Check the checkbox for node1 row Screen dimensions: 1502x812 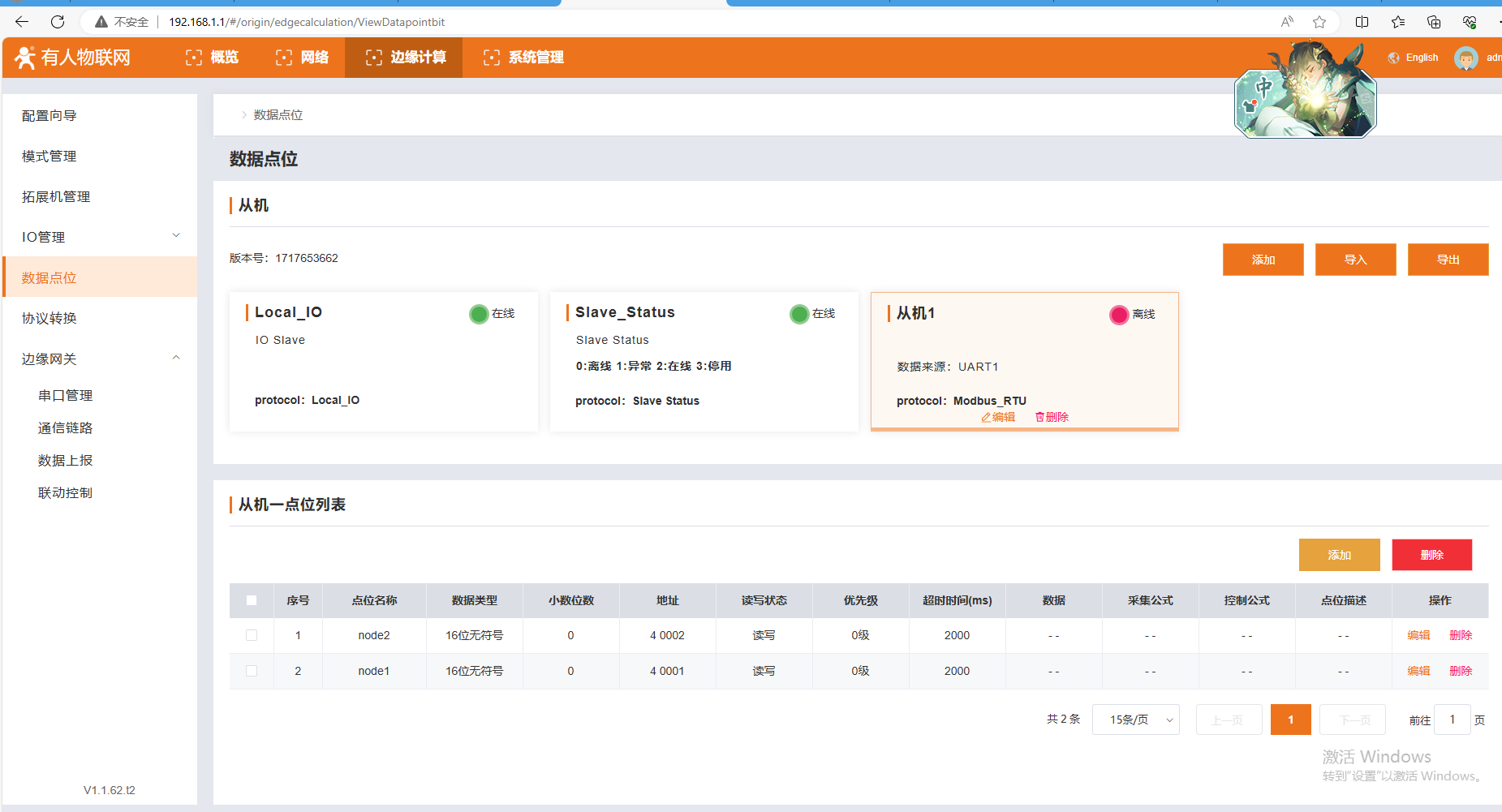[x=252, y=671]
